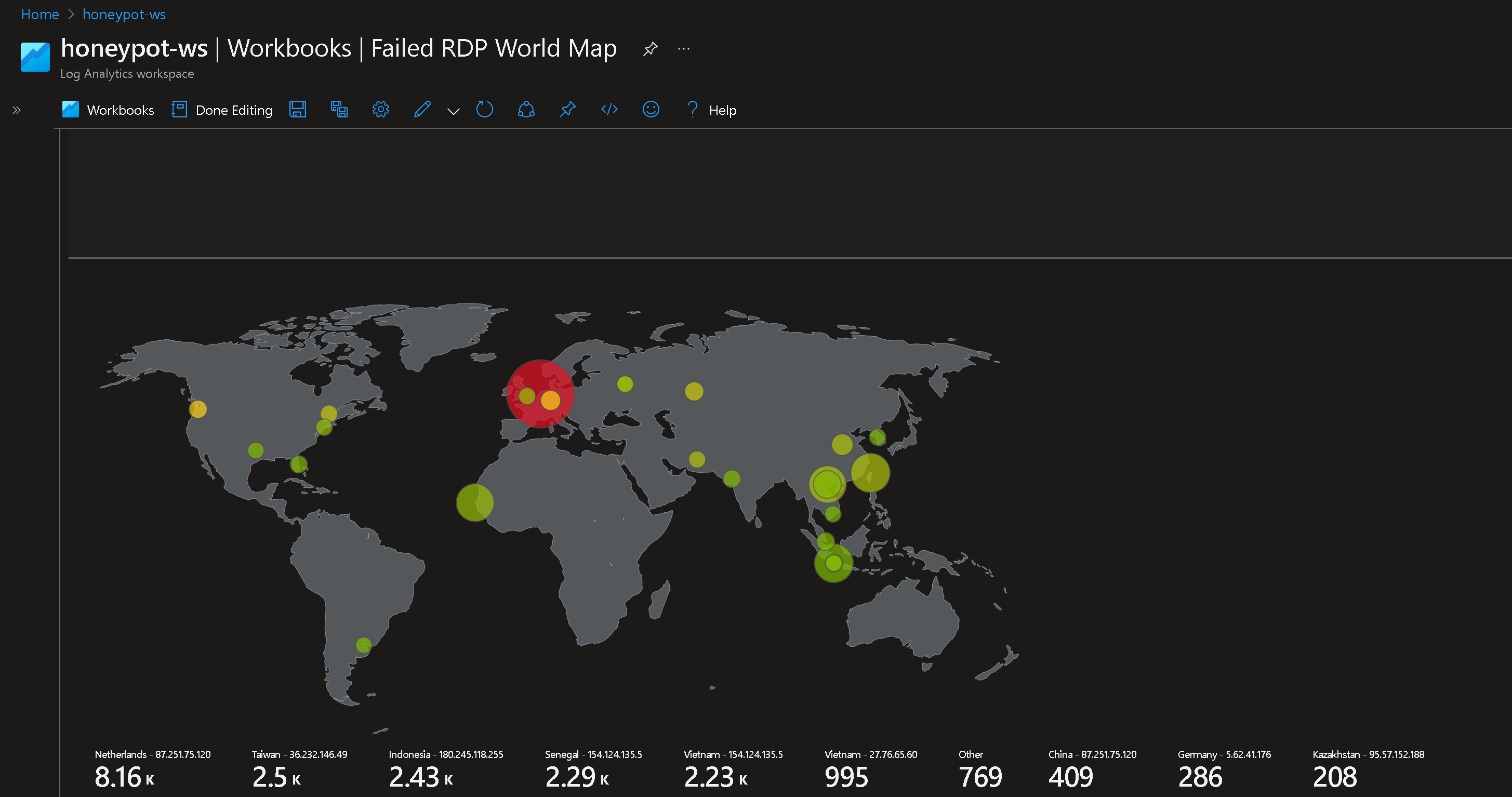Pin the workbook using the title pin icon
The image size is (1512, 797).
point(650,49)
